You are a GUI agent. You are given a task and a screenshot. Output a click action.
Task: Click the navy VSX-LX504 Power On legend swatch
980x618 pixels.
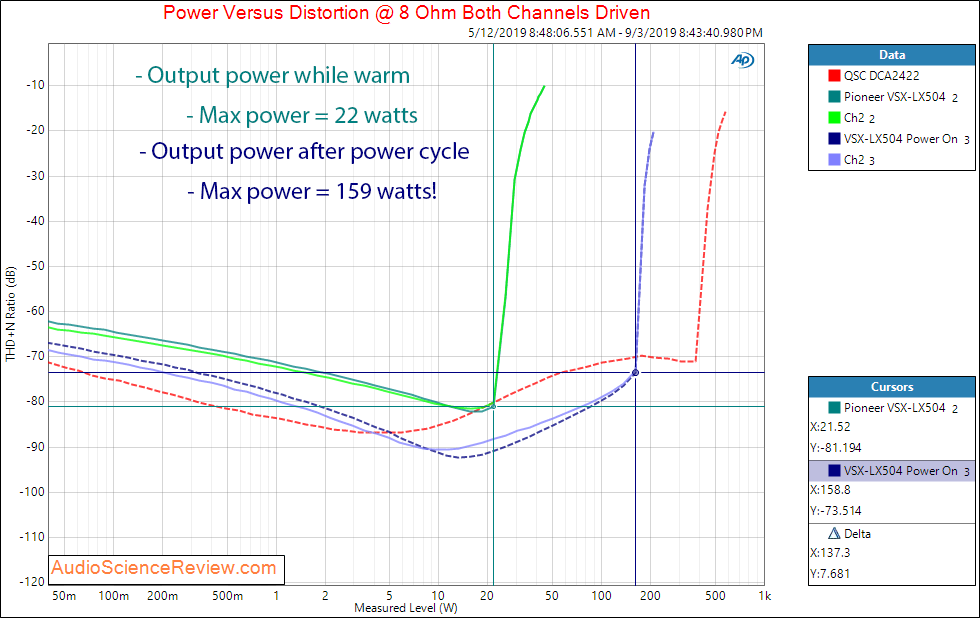click(x=834, y=139)
